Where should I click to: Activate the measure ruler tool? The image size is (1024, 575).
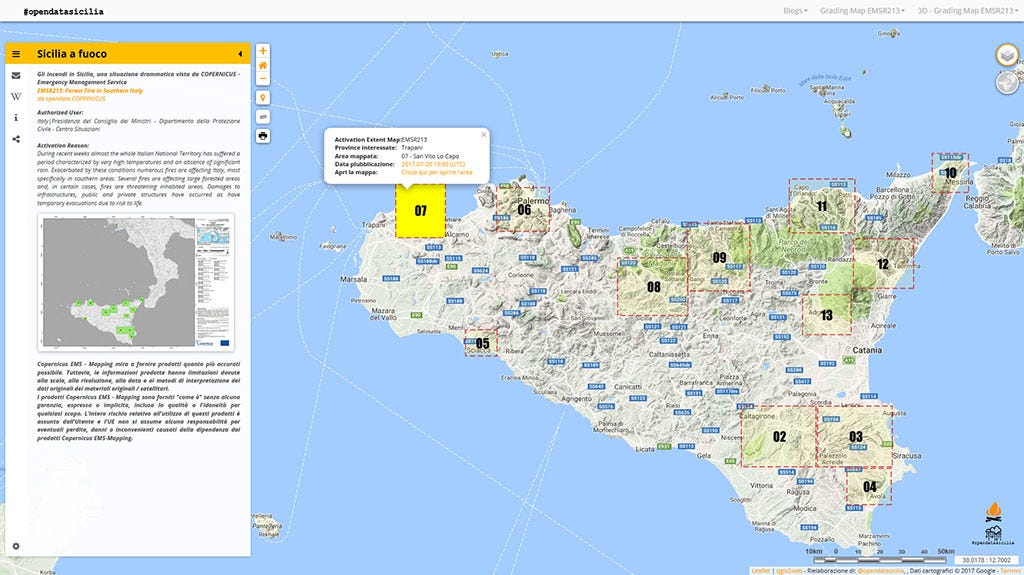click(x=263, y=117)
